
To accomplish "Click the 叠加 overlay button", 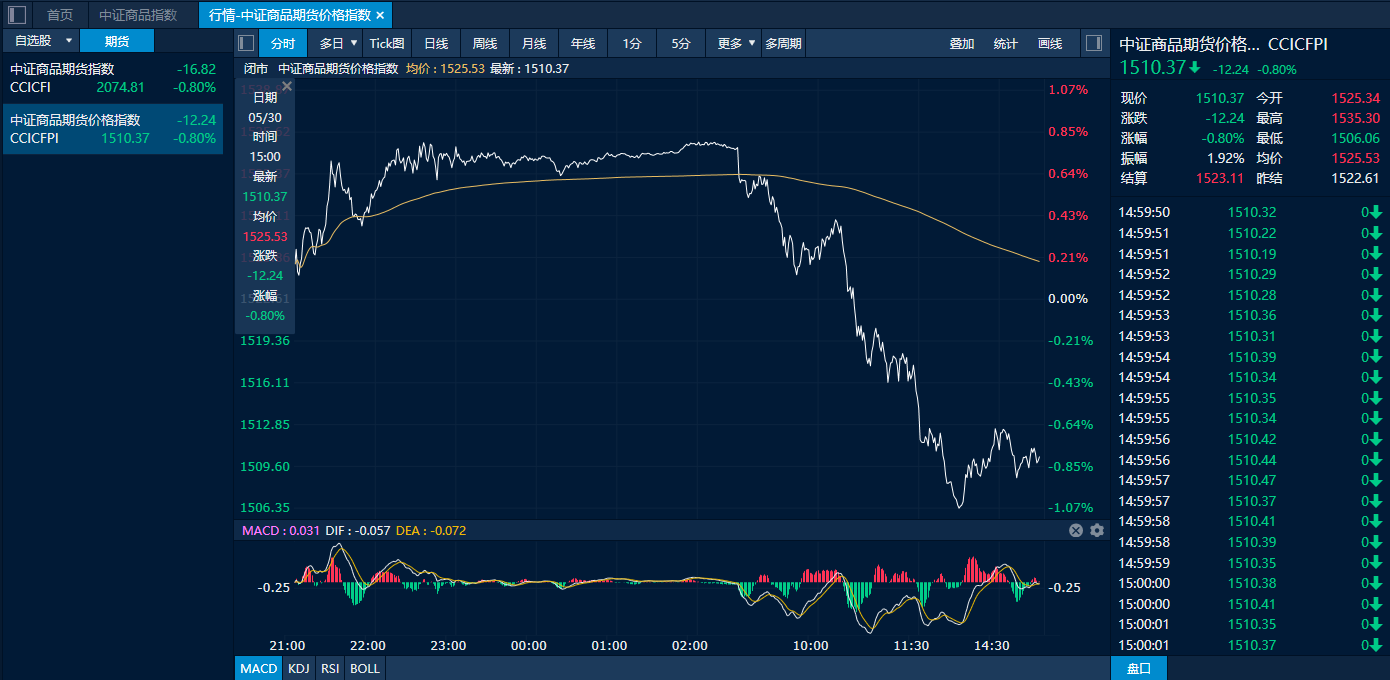I will click(962, 44).
